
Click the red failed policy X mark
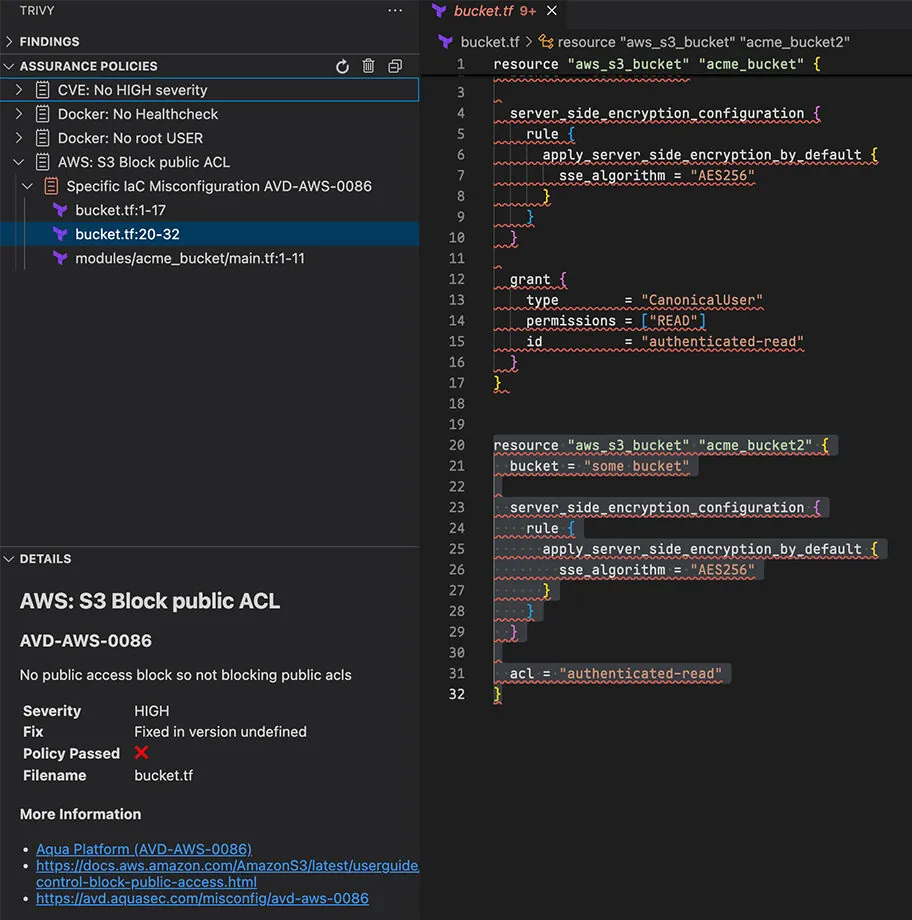pyautogui.click(x=141, y=753)
